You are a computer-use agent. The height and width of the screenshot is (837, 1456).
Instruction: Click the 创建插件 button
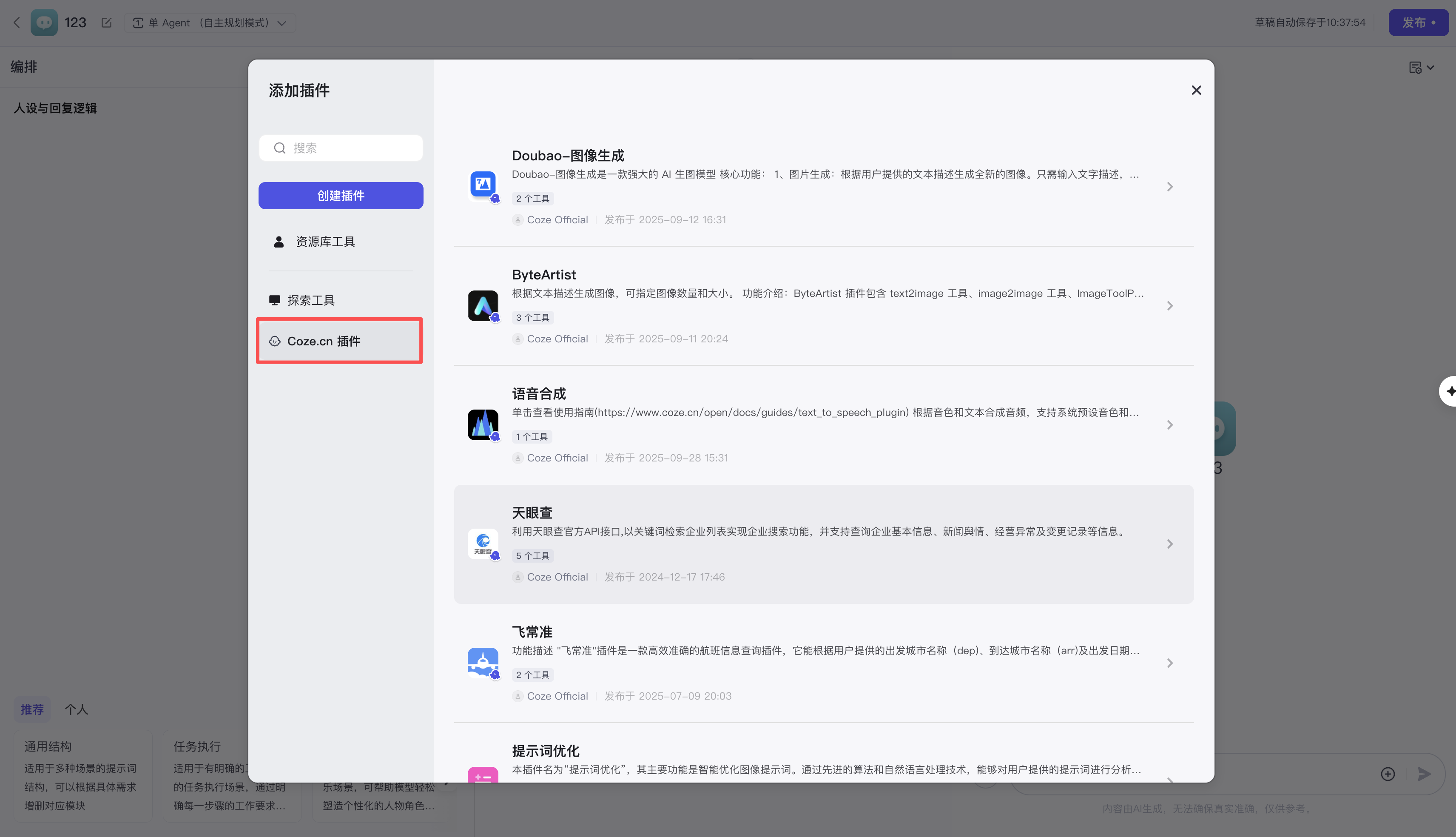point(340,196)
